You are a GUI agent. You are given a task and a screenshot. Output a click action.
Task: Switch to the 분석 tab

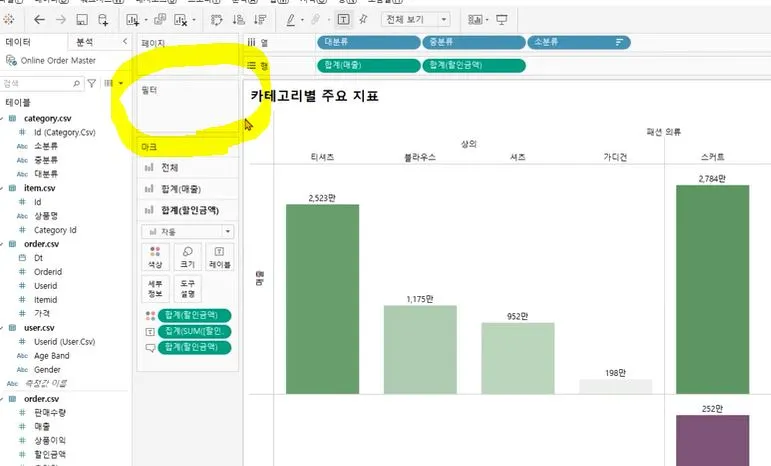[85, 42]
